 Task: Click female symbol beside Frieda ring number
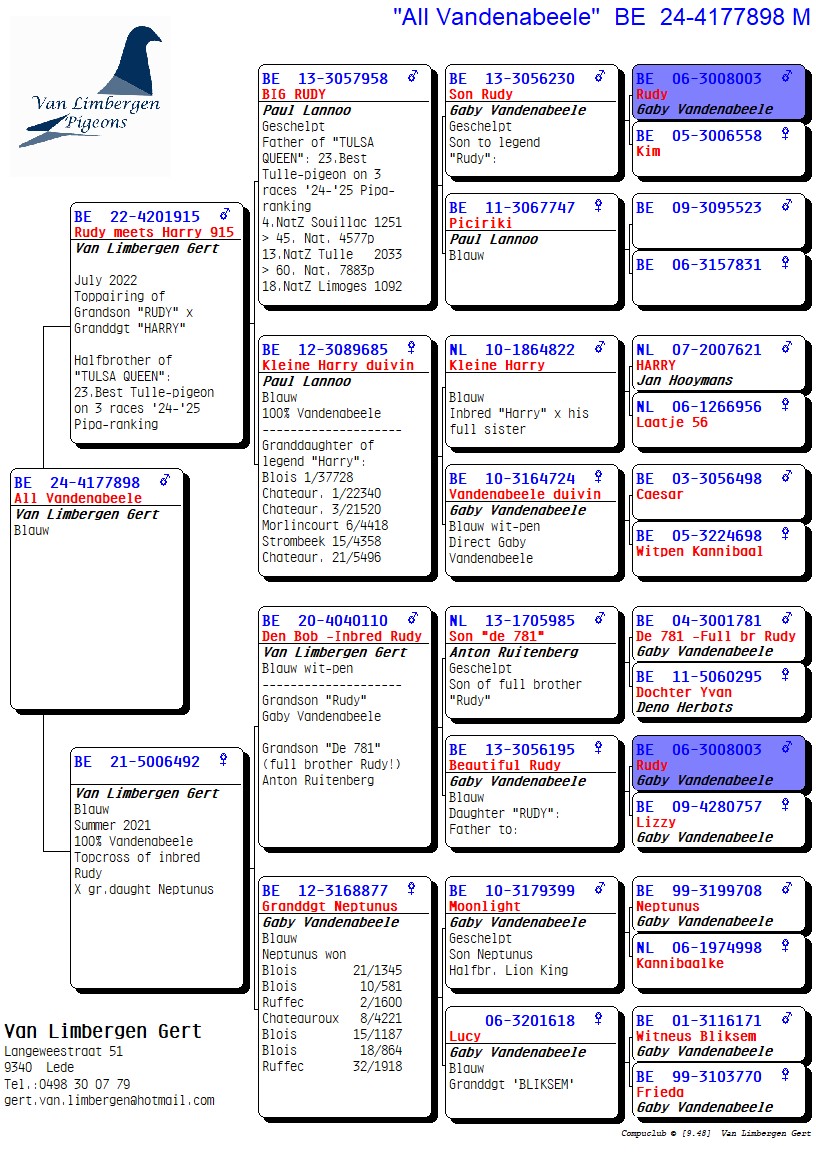(x=787, y=1076)
